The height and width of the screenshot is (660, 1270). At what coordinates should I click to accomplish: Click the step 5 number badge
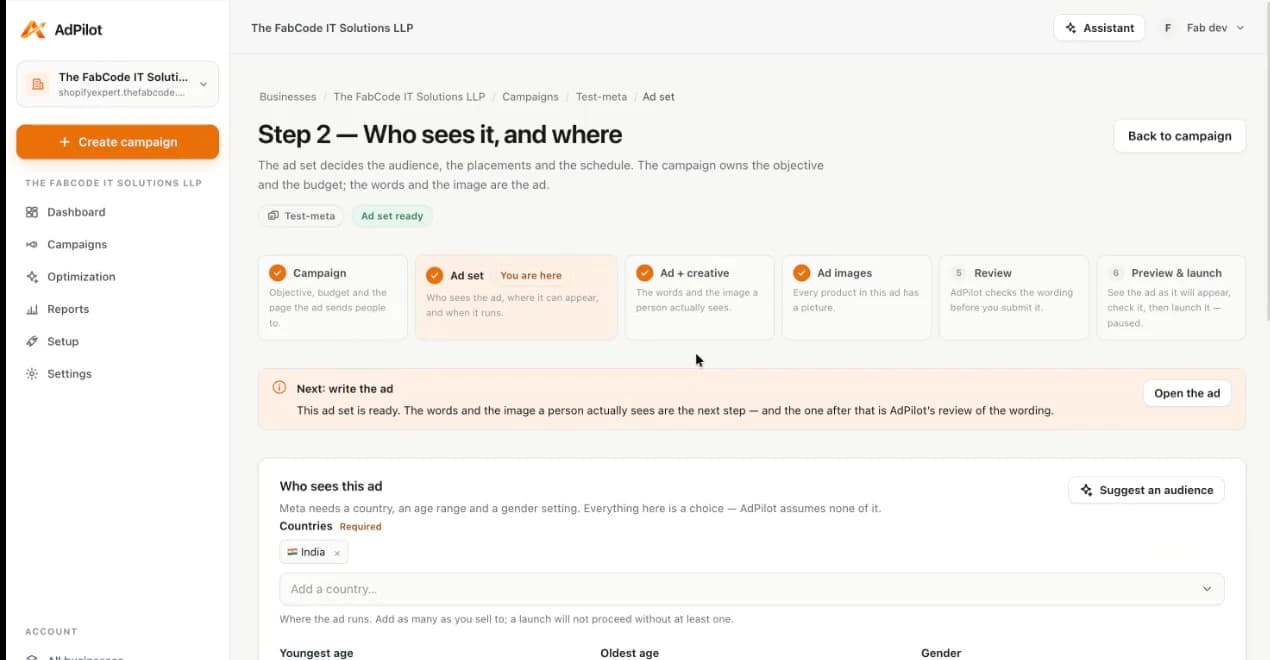click(x=958, y=273)
